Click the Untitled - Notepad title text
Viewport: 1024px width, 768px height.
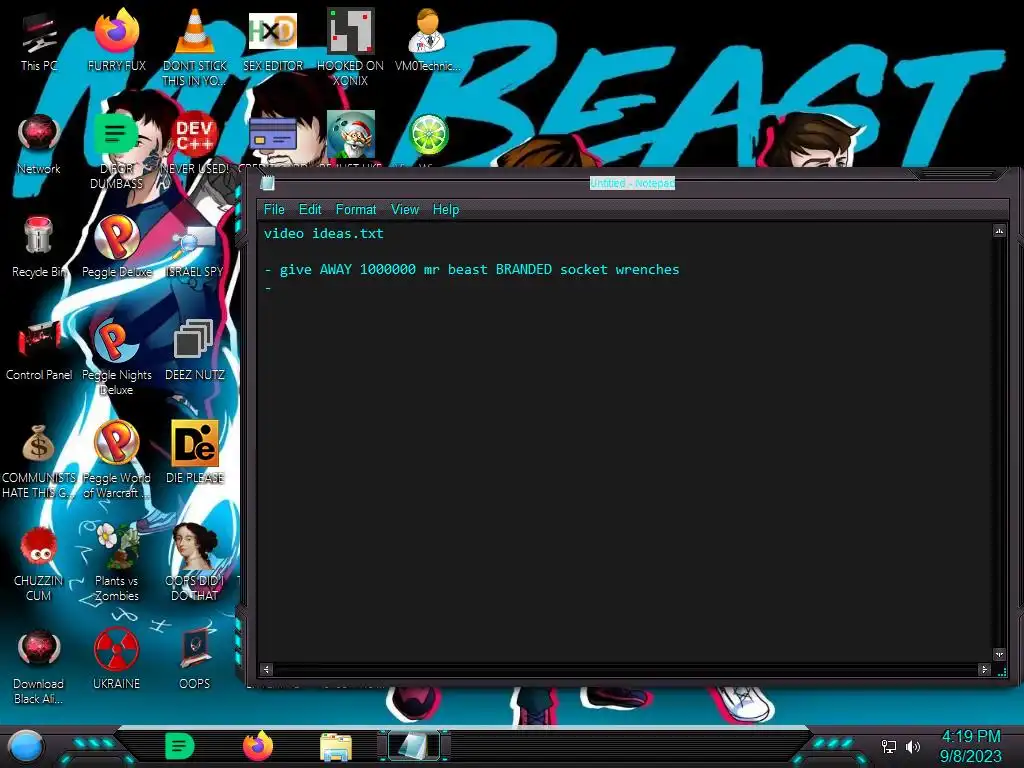click(x=632, y=184)
